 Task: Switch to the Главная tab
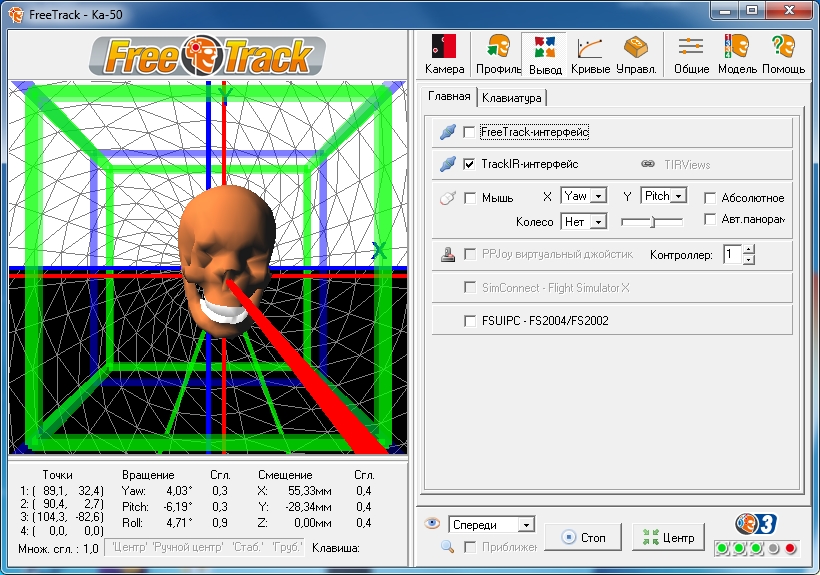click(449, 96)
